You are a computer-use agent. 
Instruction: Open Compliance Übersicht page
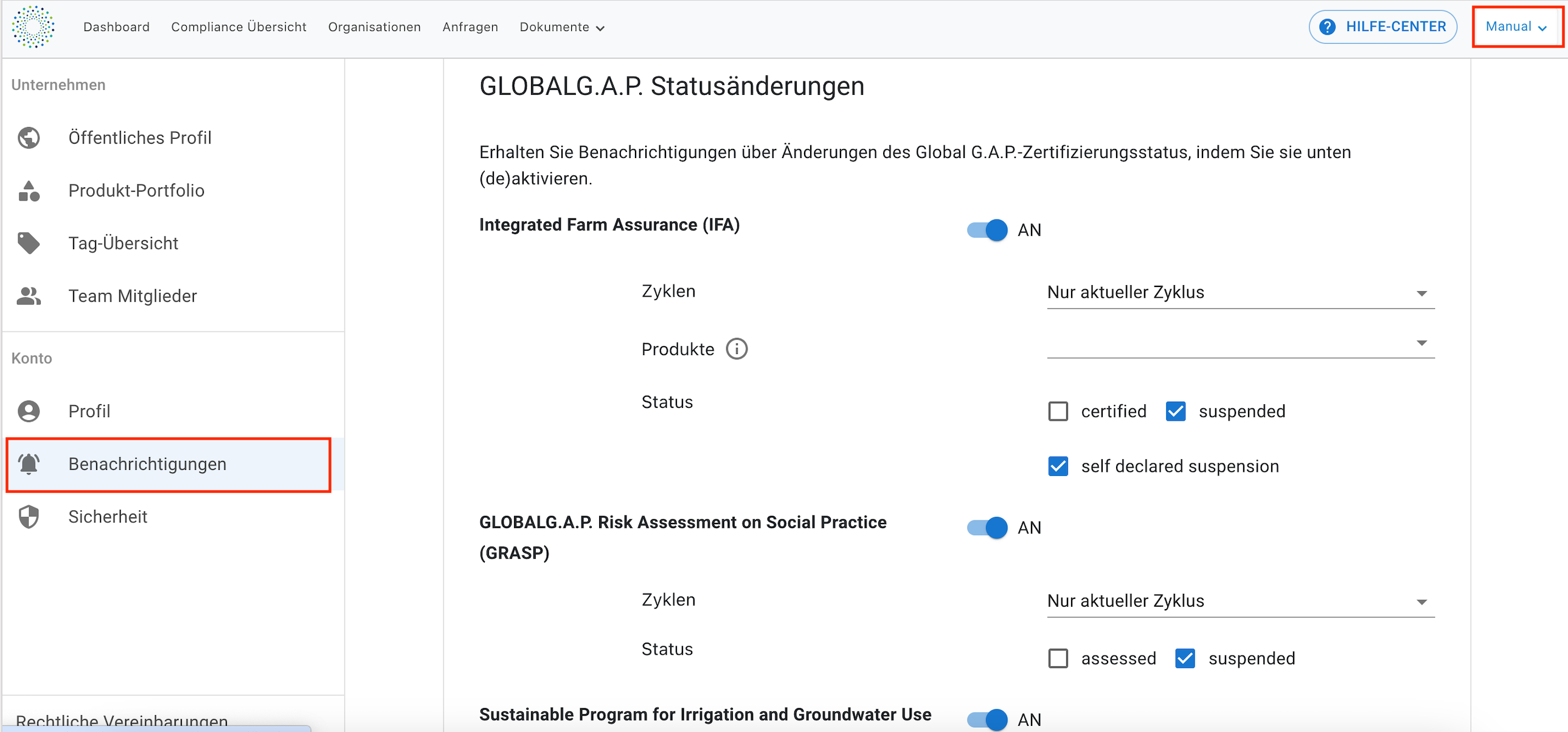238,27
